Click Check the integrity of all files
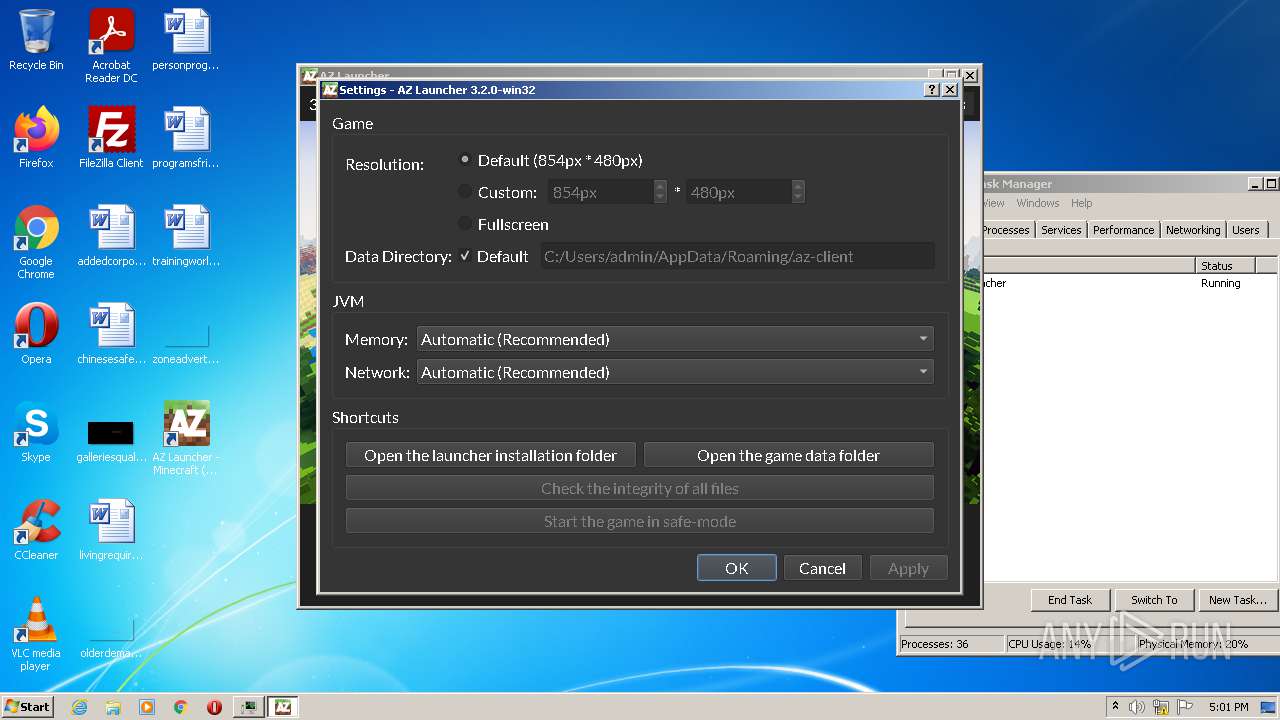Screen dimensions: 1280x720 coord(640,488)
